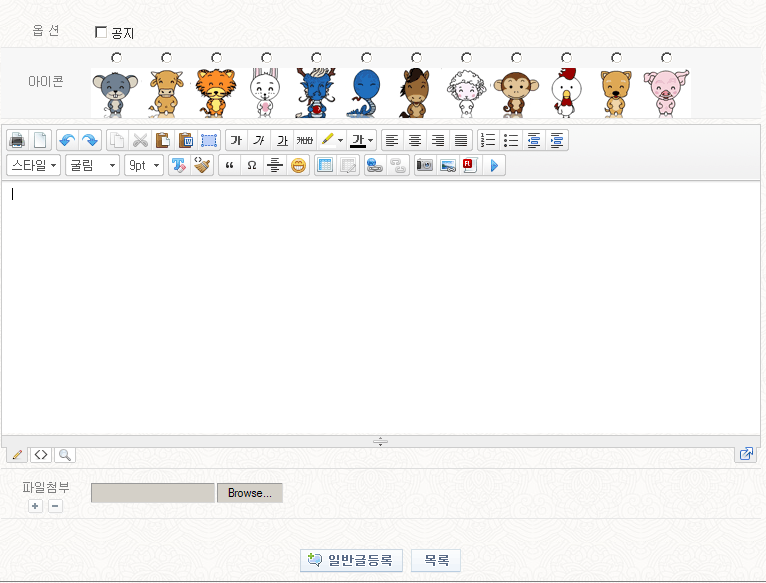Viewport: 766px width, 583px height.
Task: Align text to the left
Action: [392, 141]
